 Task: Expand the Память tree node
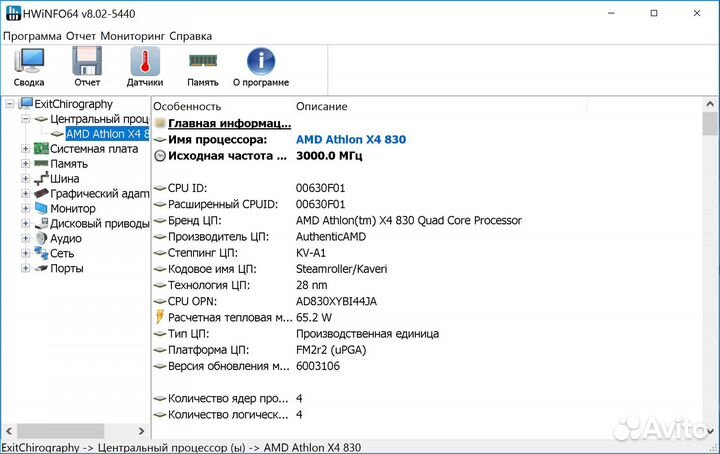click(26, 164)
